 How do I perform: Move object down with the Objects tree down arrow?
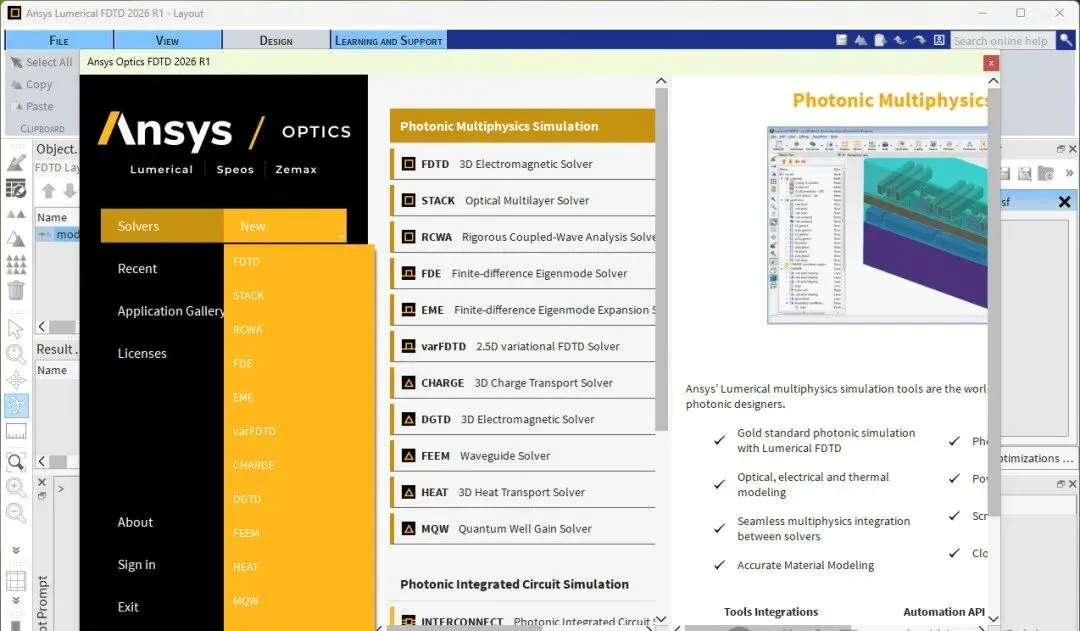click(70, 191)
